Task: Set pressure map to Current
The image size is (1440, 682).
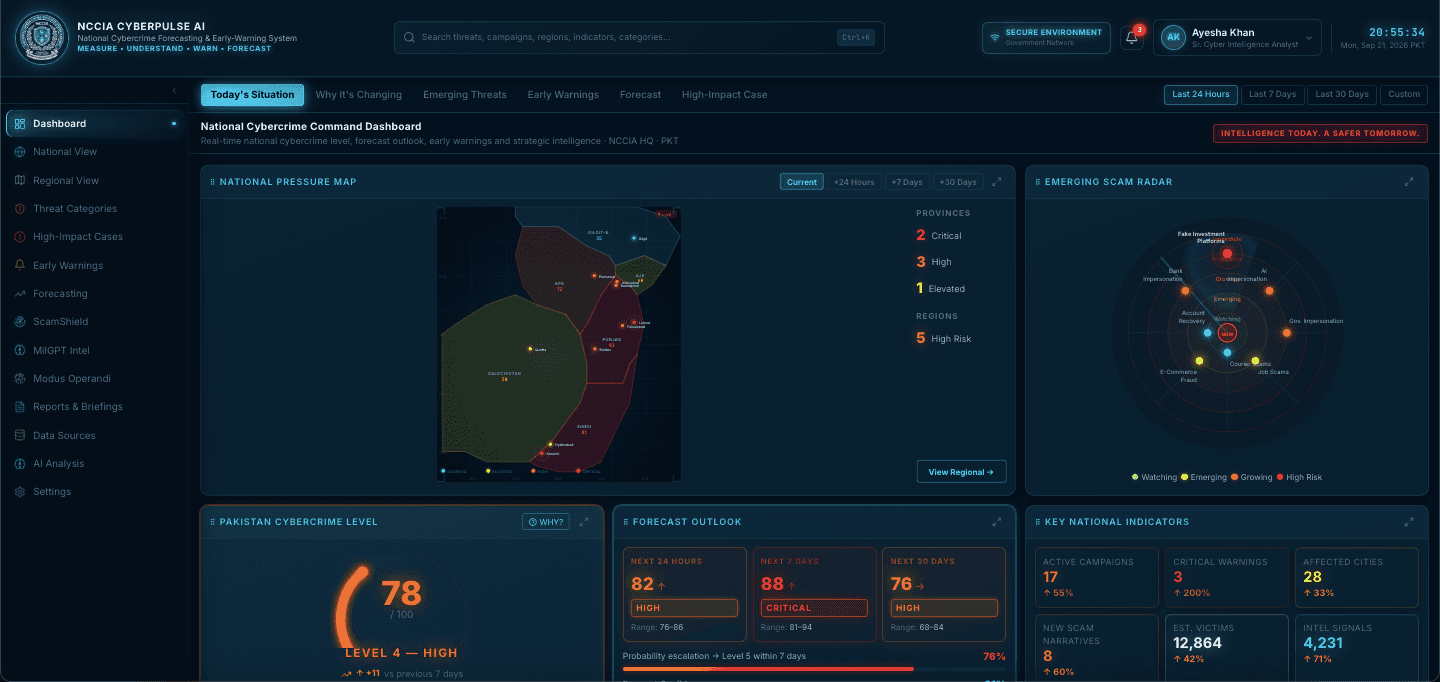Action: pos(802,182)
